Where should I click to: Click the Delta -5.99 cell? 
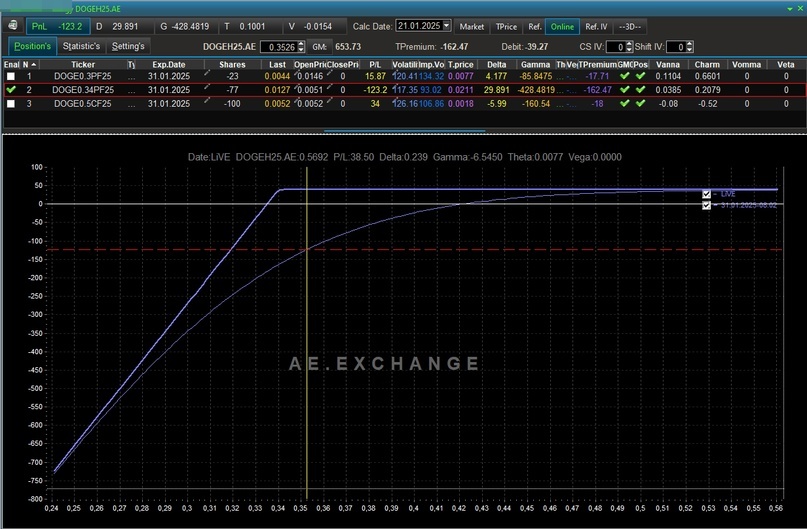(497, 103)
